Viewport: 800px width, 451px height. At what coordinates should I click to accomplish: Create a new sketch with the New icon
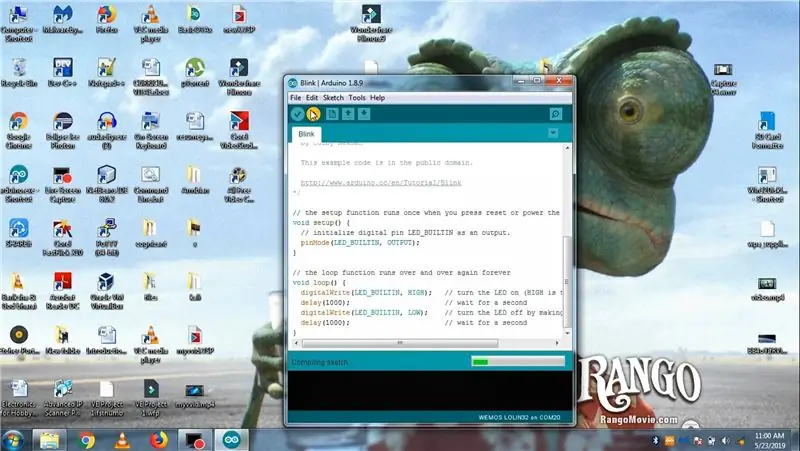point(332,114)
